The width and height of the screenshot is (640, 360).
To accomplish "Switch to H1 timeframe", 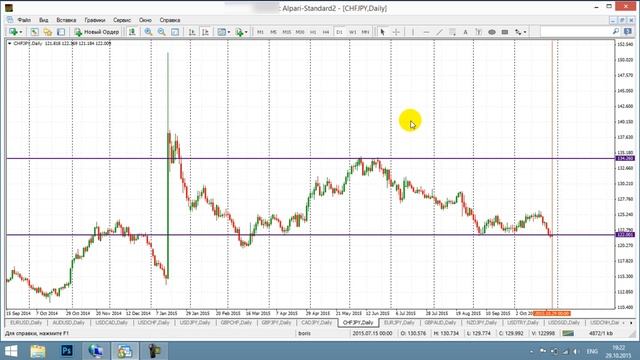I will click(313, 32).
